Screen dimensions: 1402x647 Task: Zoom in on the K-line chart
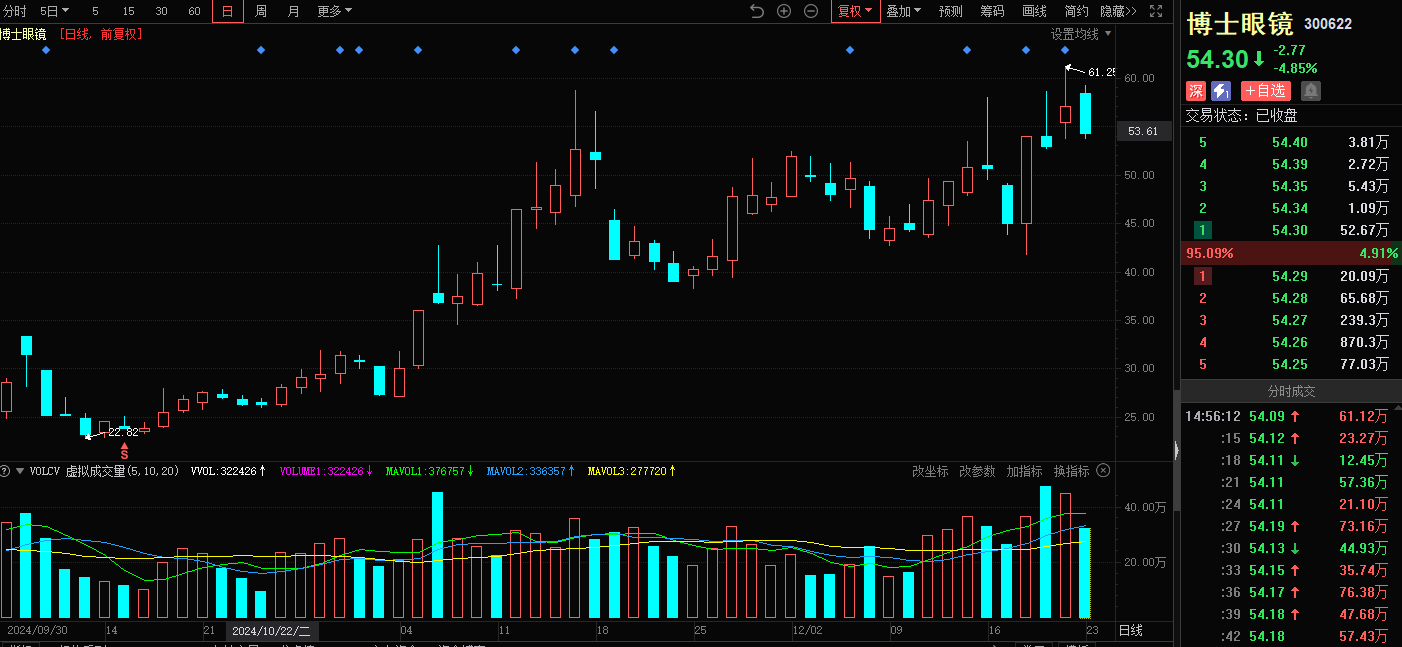pyautogui.click(x=784, y=11)
